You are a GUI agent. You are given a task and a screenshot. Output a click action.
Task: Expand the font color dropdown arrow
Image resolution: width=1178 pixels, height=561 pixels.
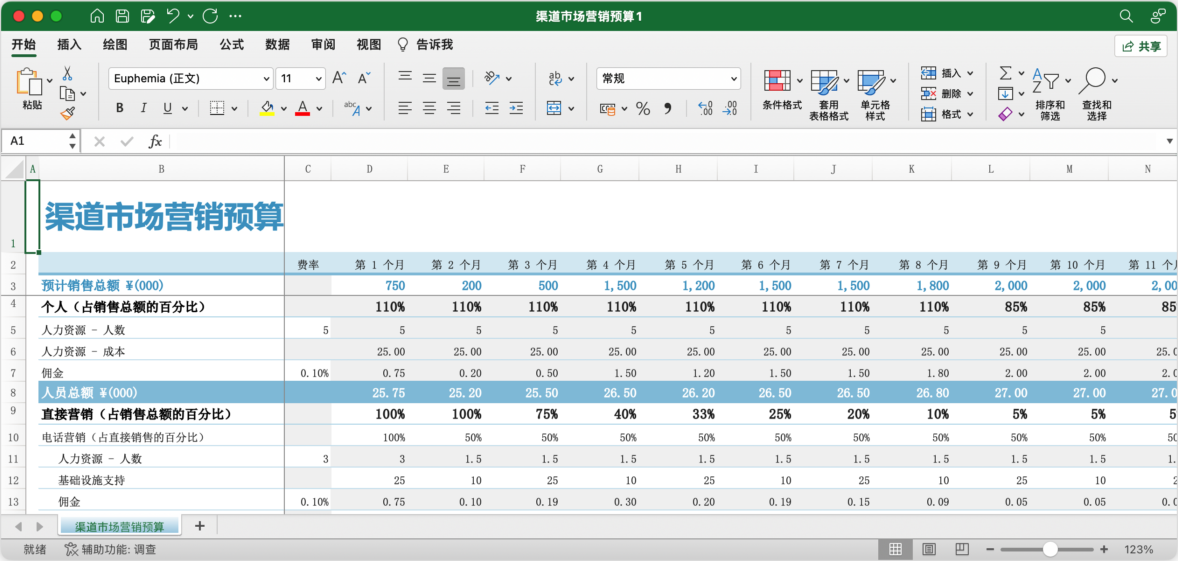coord(319,109)
